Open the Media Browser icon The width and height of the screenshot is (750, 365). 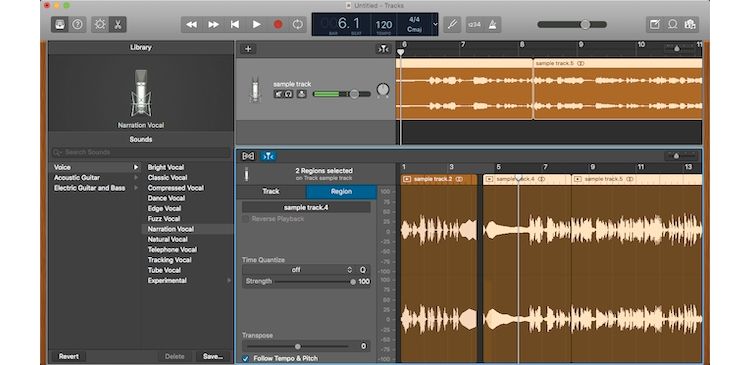tap(689, 24)
